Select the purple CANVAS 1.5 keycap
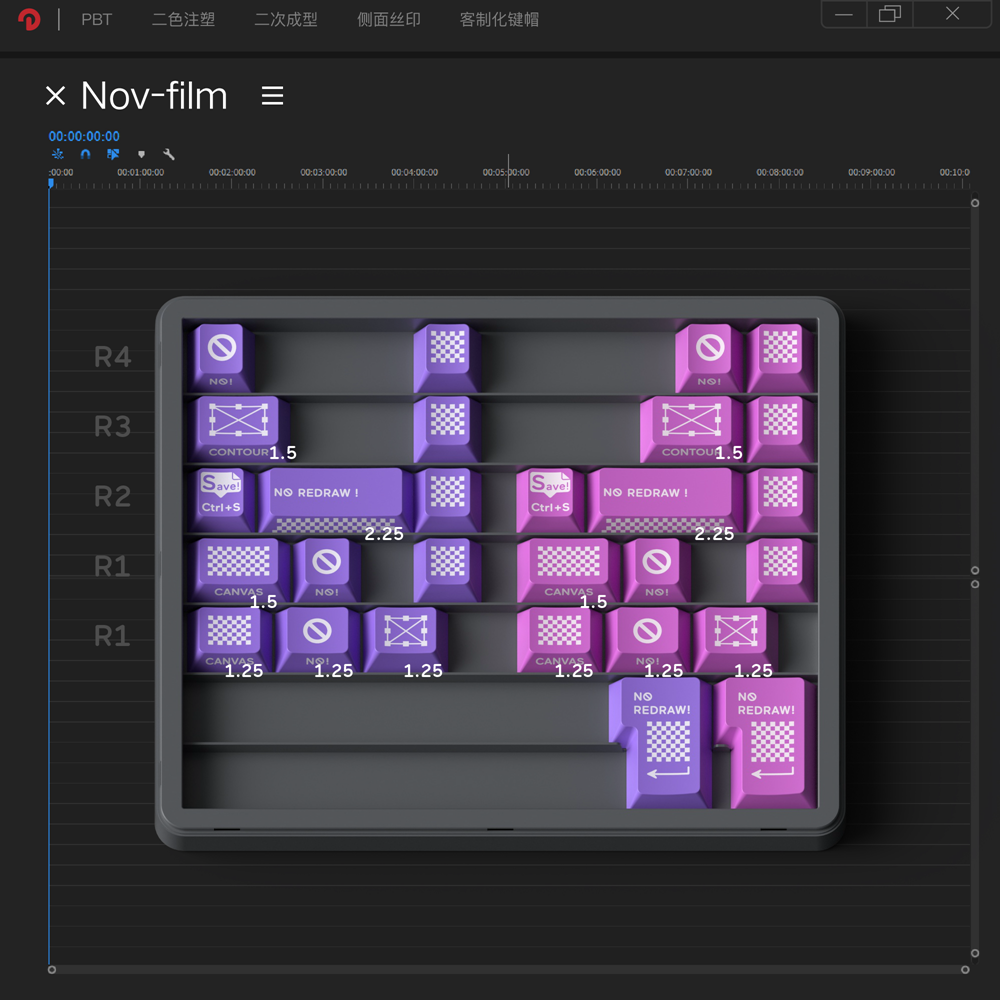 click(239, 570)
